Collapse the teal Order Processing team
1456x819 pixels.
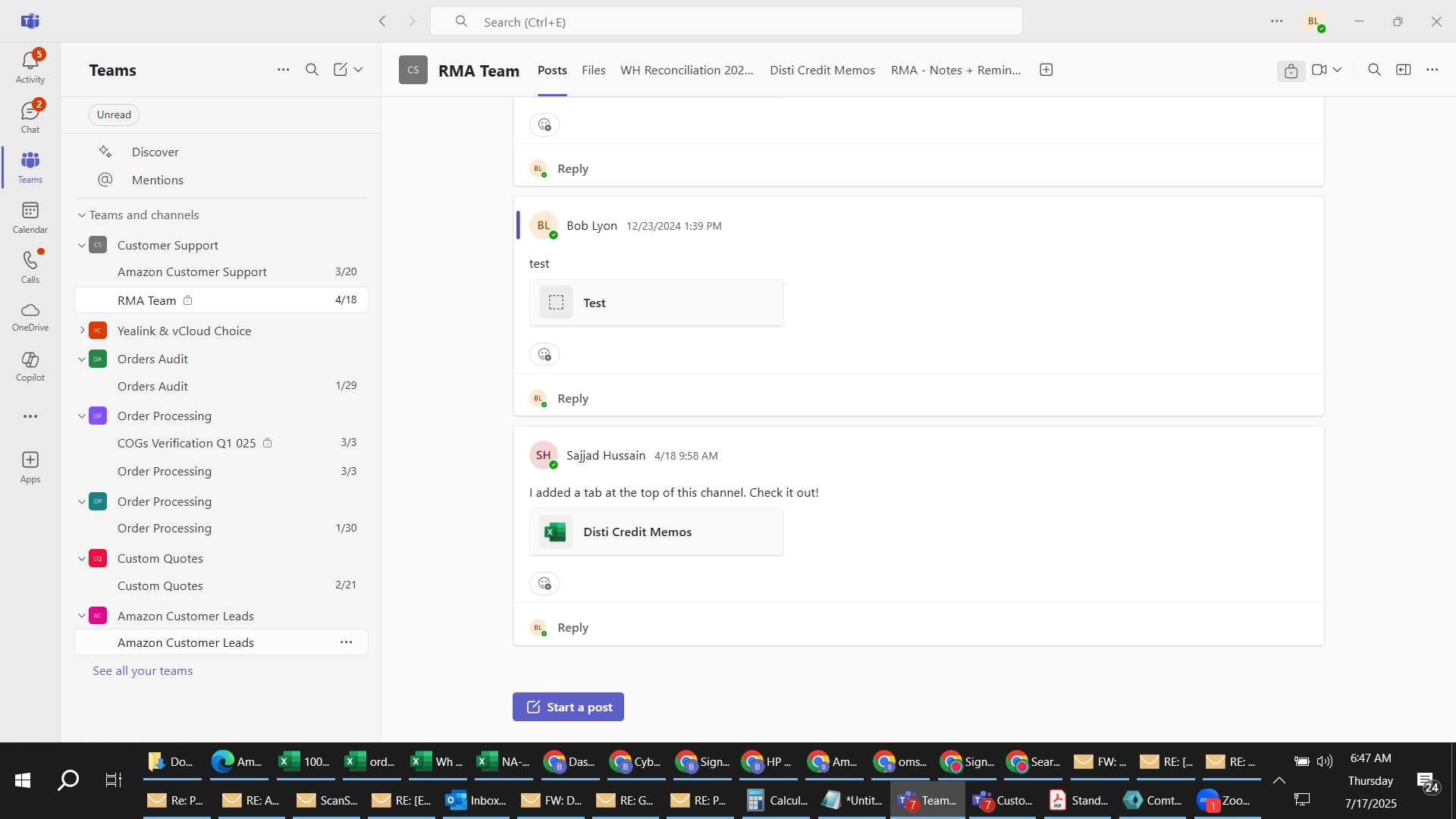82,502
